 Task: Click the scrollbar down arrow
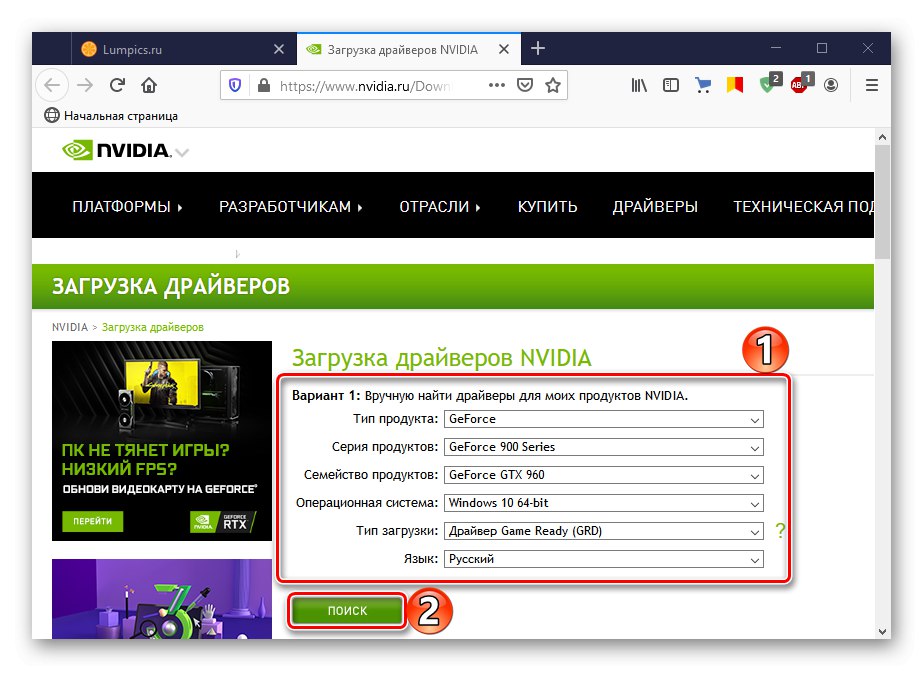pyautogui.click(x=882, y=631)
